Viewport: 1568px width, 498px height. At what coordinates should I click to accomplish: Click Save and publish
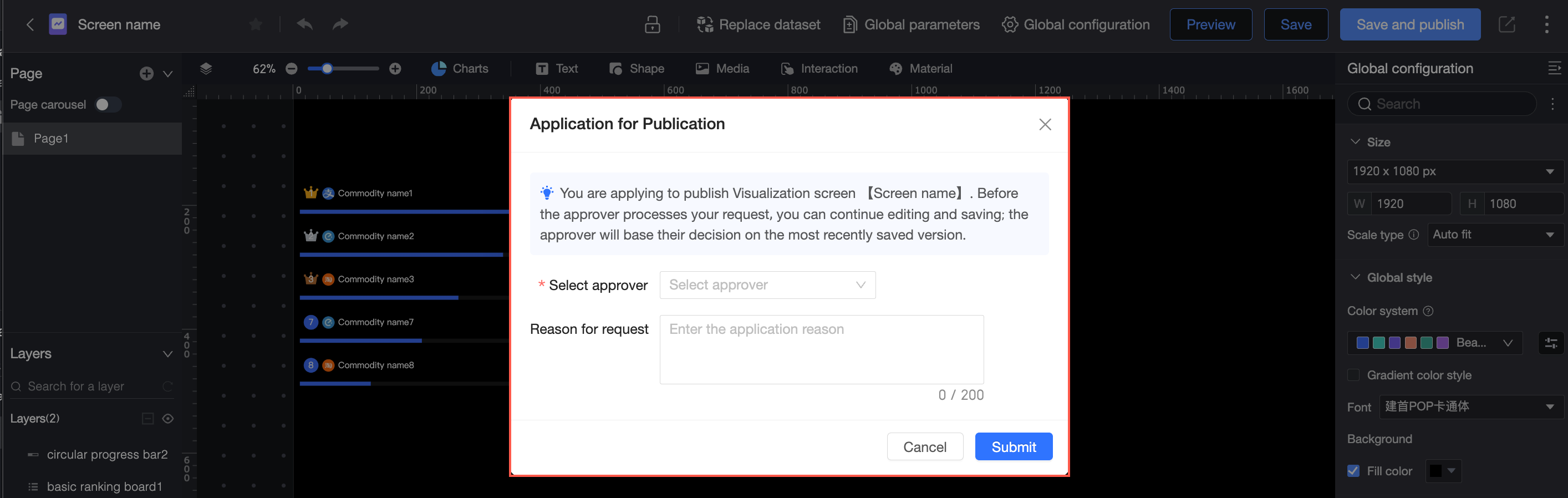click(x=1410, y=24)
